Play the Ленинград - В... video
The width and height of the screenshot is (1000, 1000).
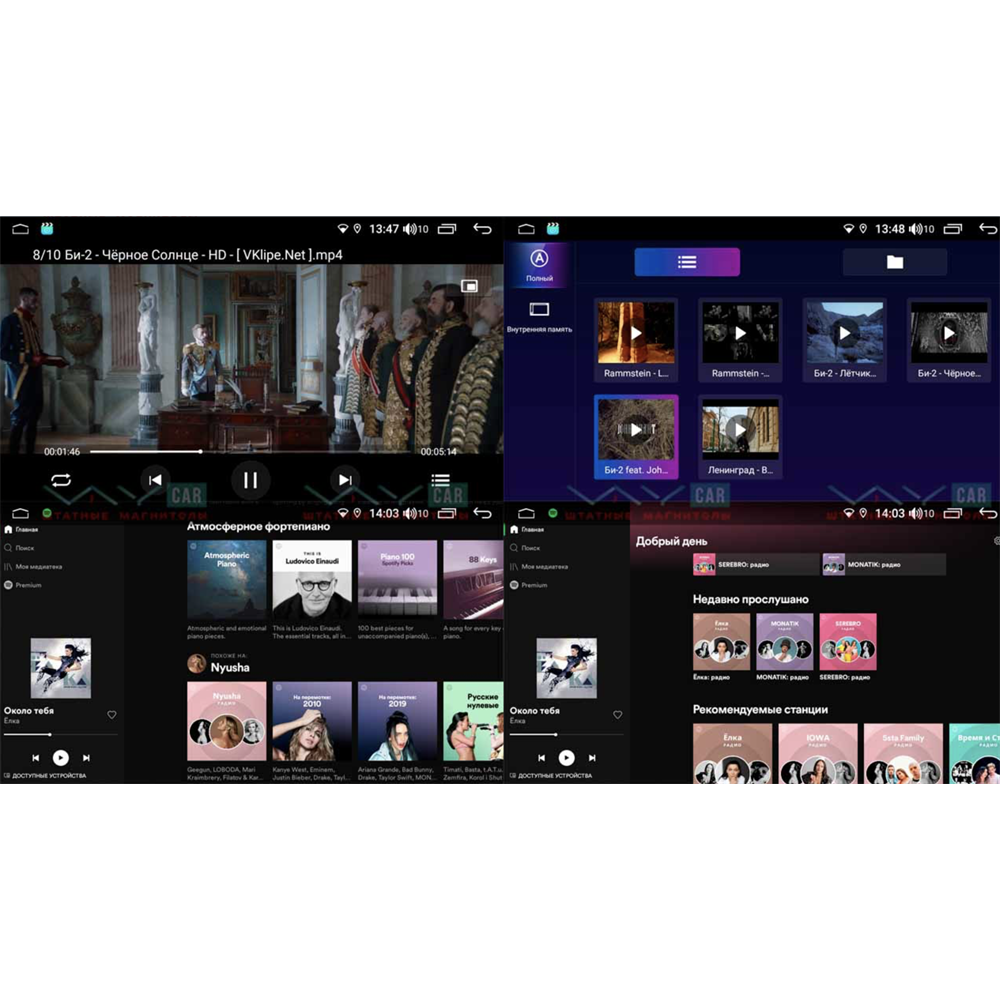(740, 437)
